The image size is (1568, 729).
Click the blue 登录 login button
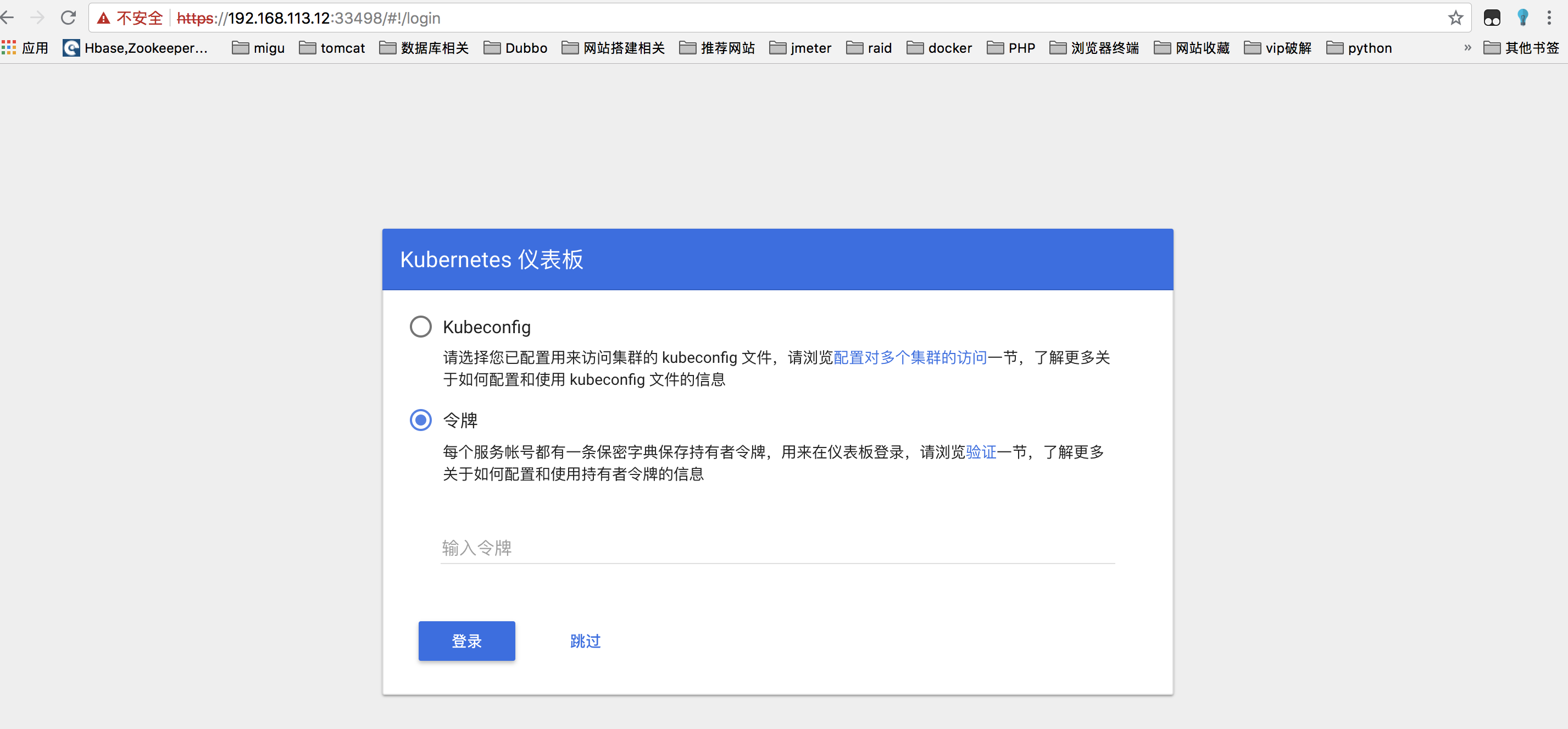[466, 640]
